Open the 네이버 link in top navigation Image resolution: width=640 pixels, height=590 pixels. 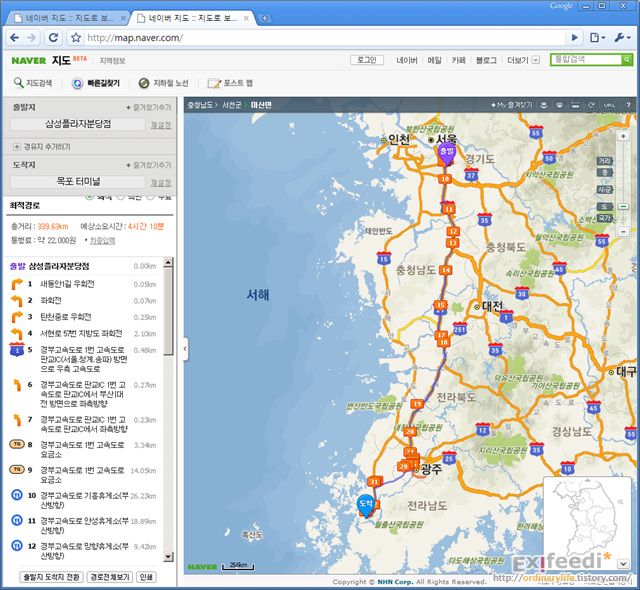407,60
